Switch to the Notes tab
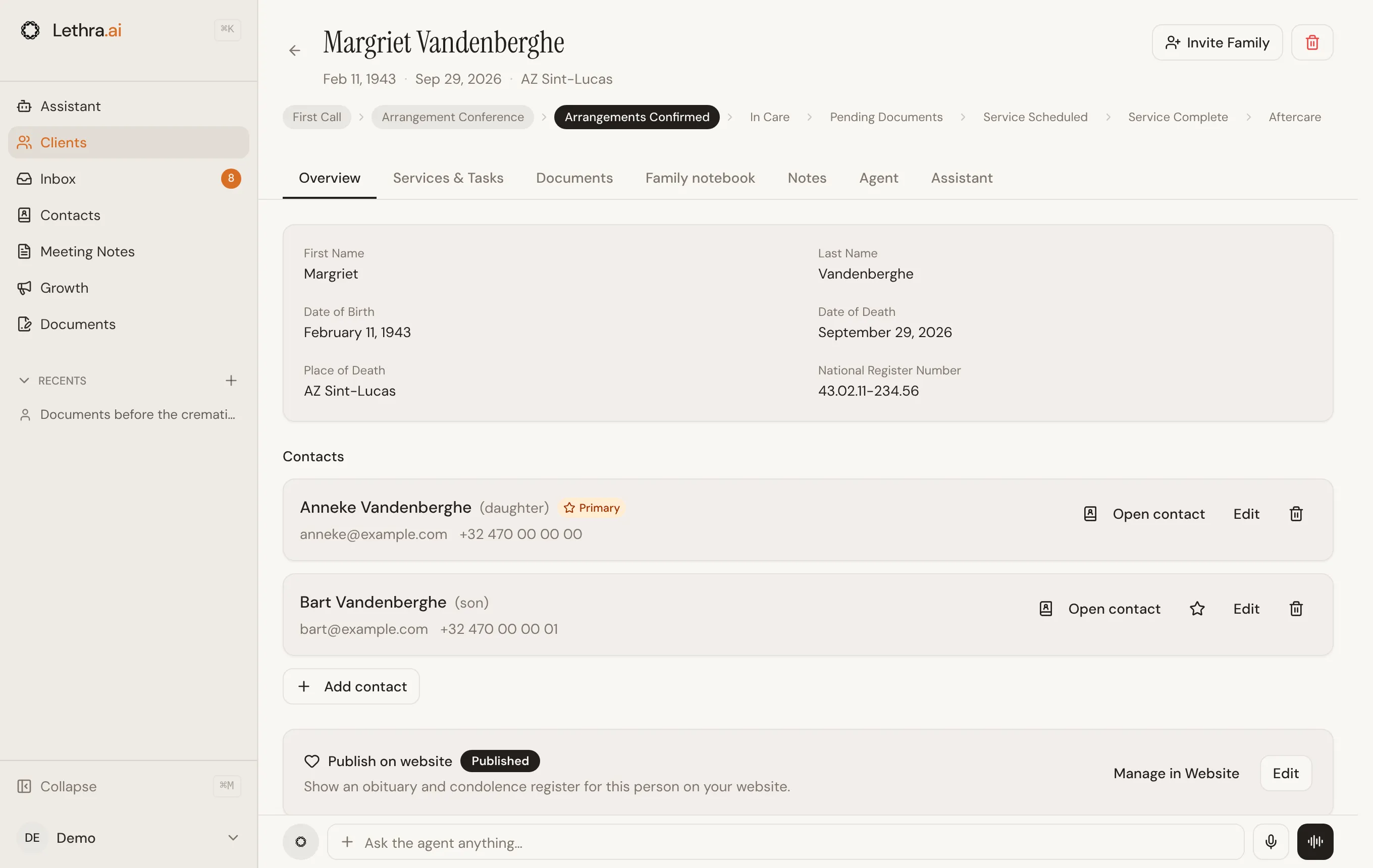The width and height of the screenshot is (1373, 868). coord(807,178)
